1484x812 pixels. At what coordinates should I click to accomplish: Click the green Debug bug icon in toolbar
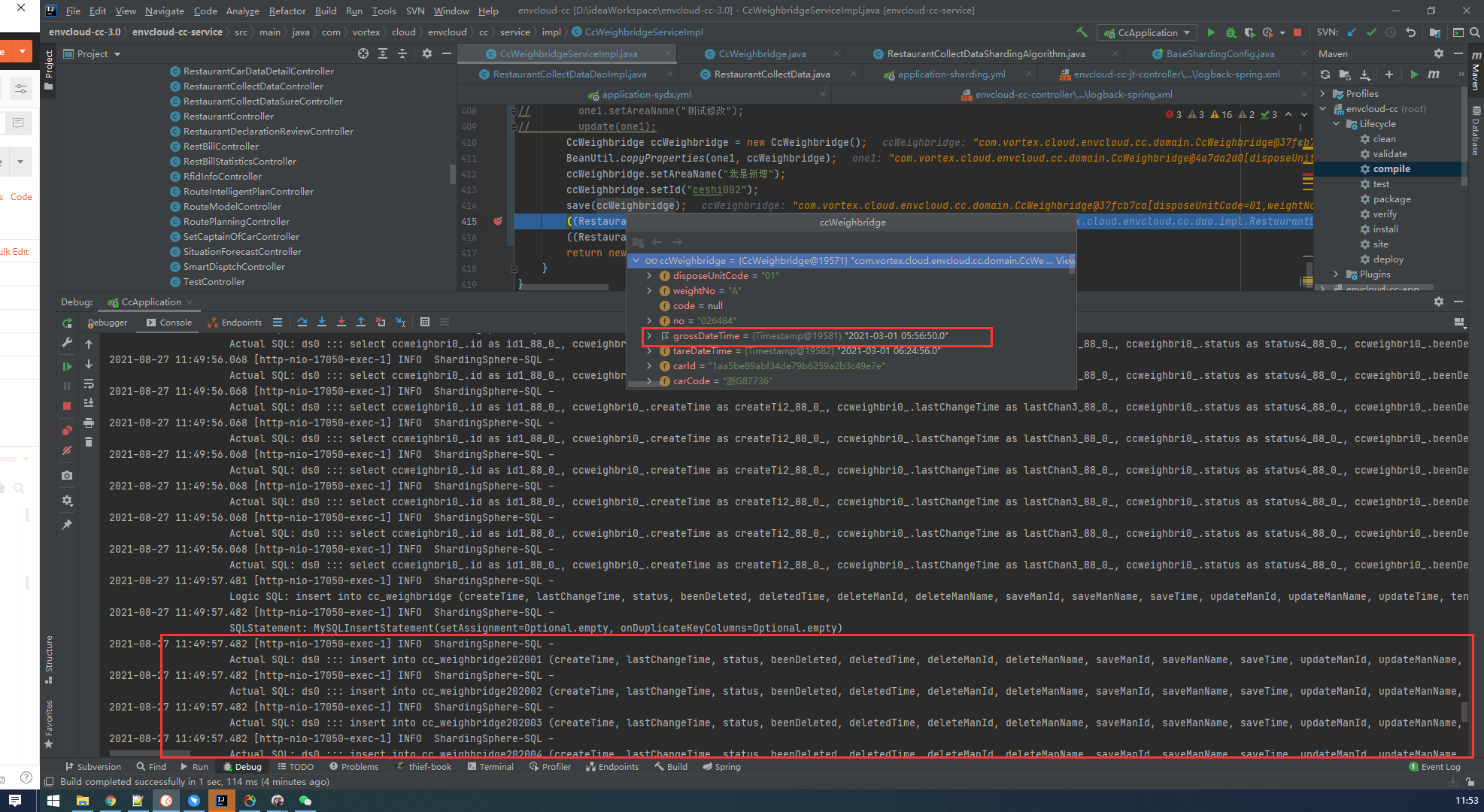click(x=1231, y=32)
